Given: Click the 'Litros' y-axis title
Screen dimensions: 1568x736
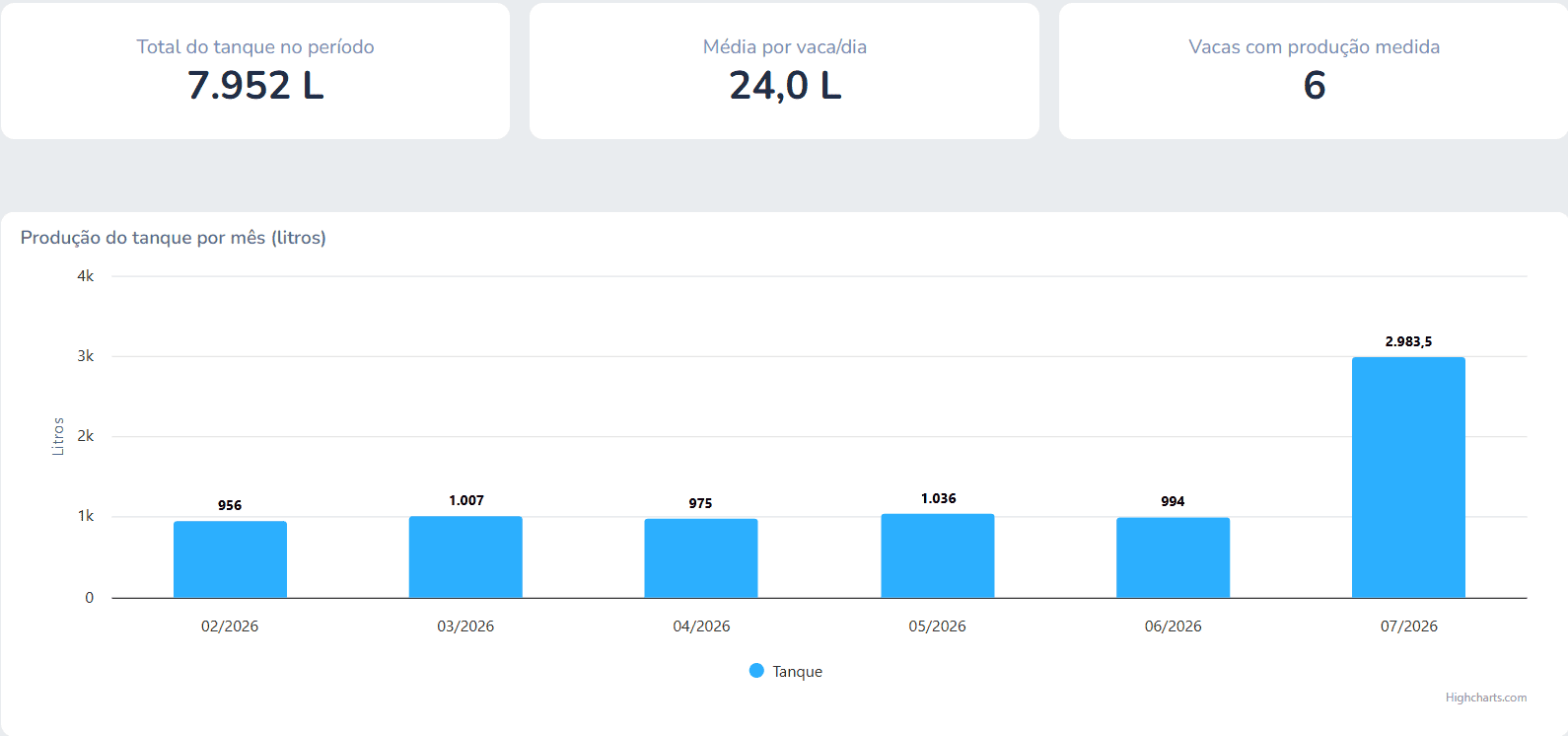Looking at the screenshot, I should pyautogui.click(x=58, y=436).
